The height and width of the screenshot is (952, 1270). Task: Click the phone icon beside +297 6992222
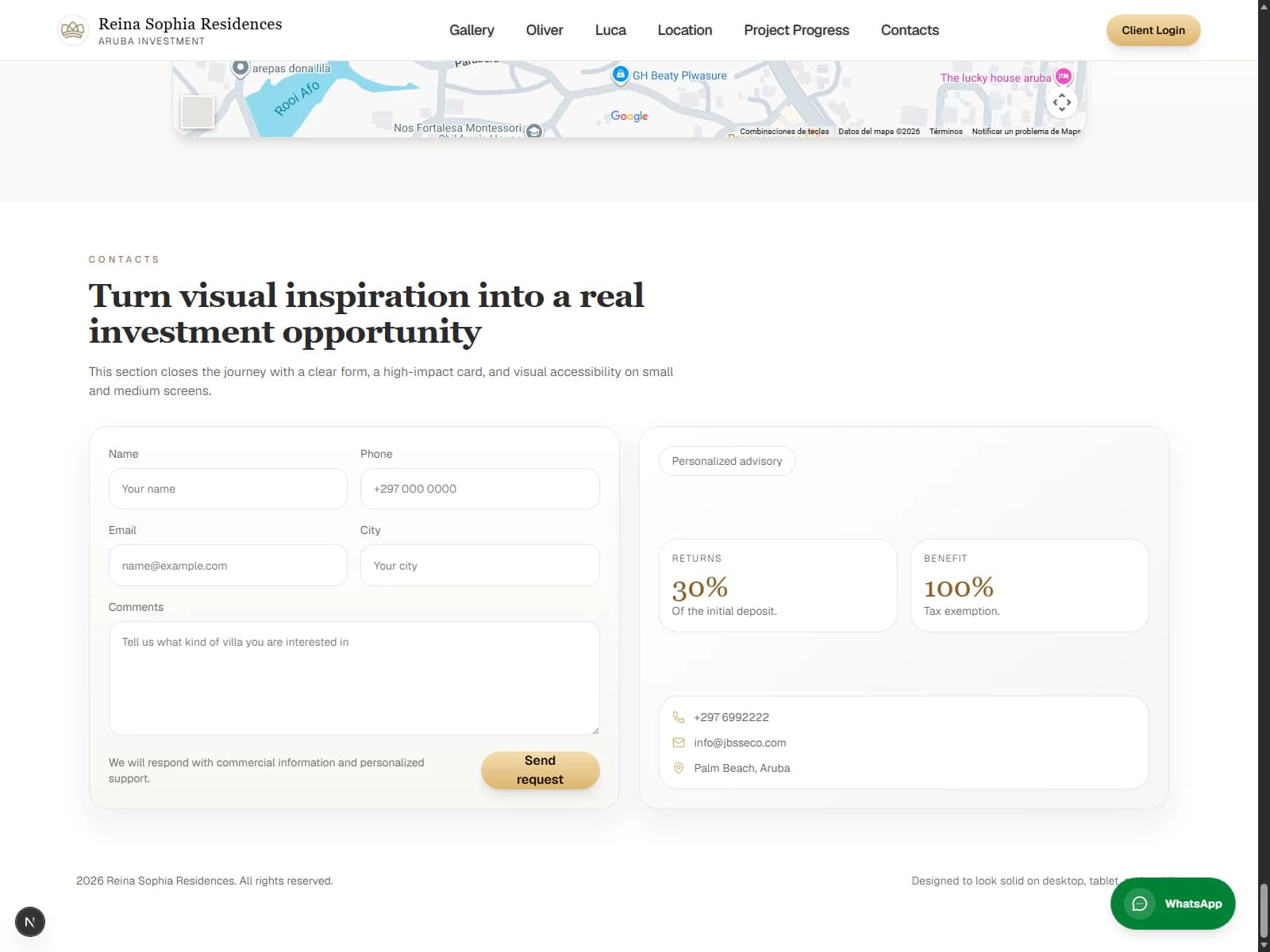(679, 717)
